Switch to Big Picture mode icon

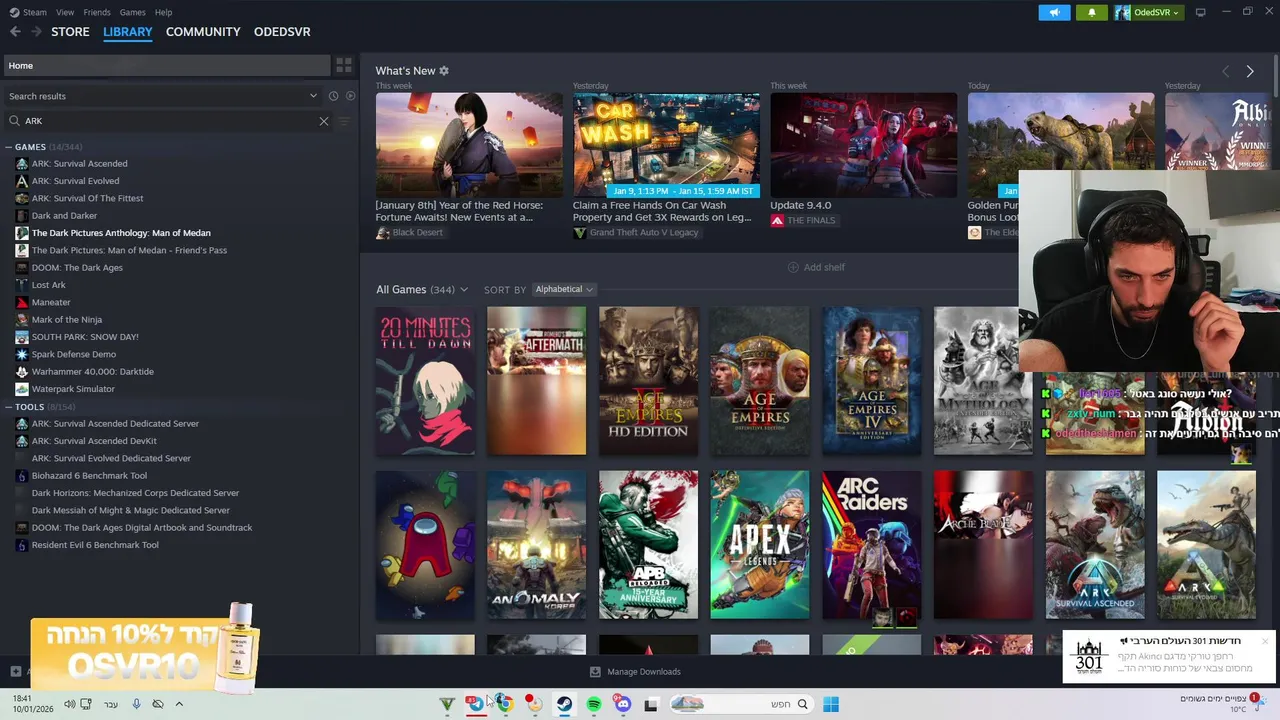point(1201,12)
